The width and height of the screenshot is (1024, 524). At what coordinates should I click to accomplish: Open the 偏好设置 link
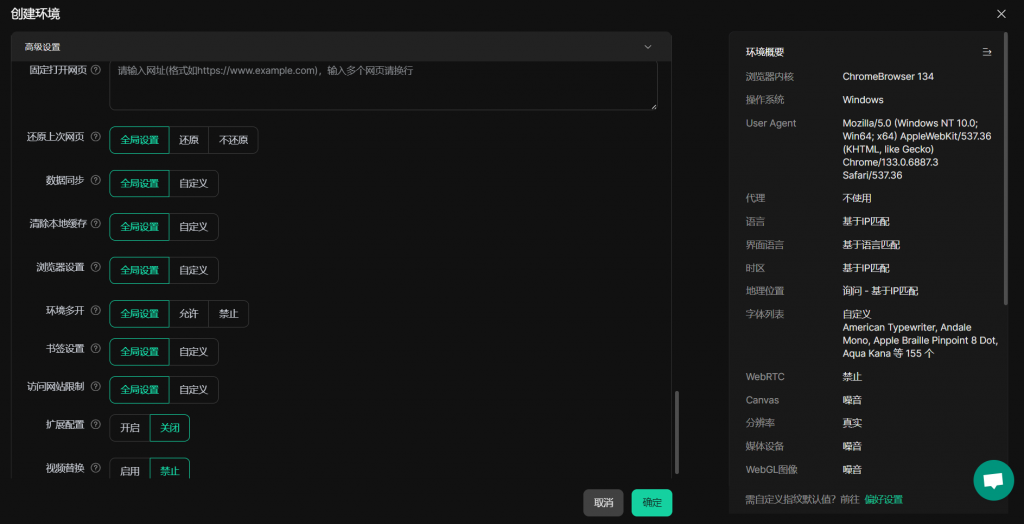pos(883,499)
